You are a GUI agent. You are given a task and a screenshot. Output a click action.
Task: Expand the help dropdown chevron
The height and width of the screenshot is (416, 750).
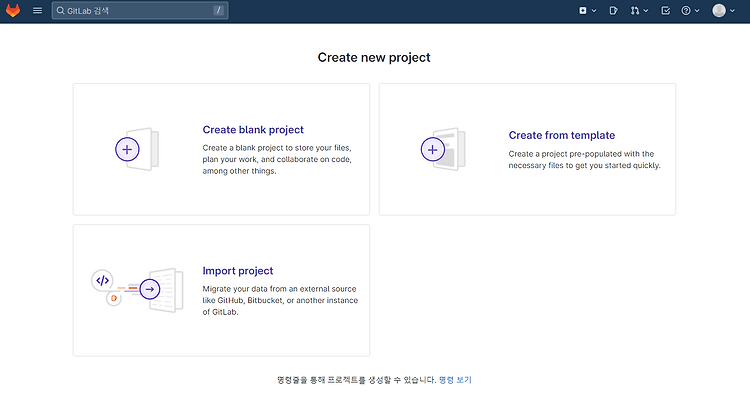click(x=697, y=11)
